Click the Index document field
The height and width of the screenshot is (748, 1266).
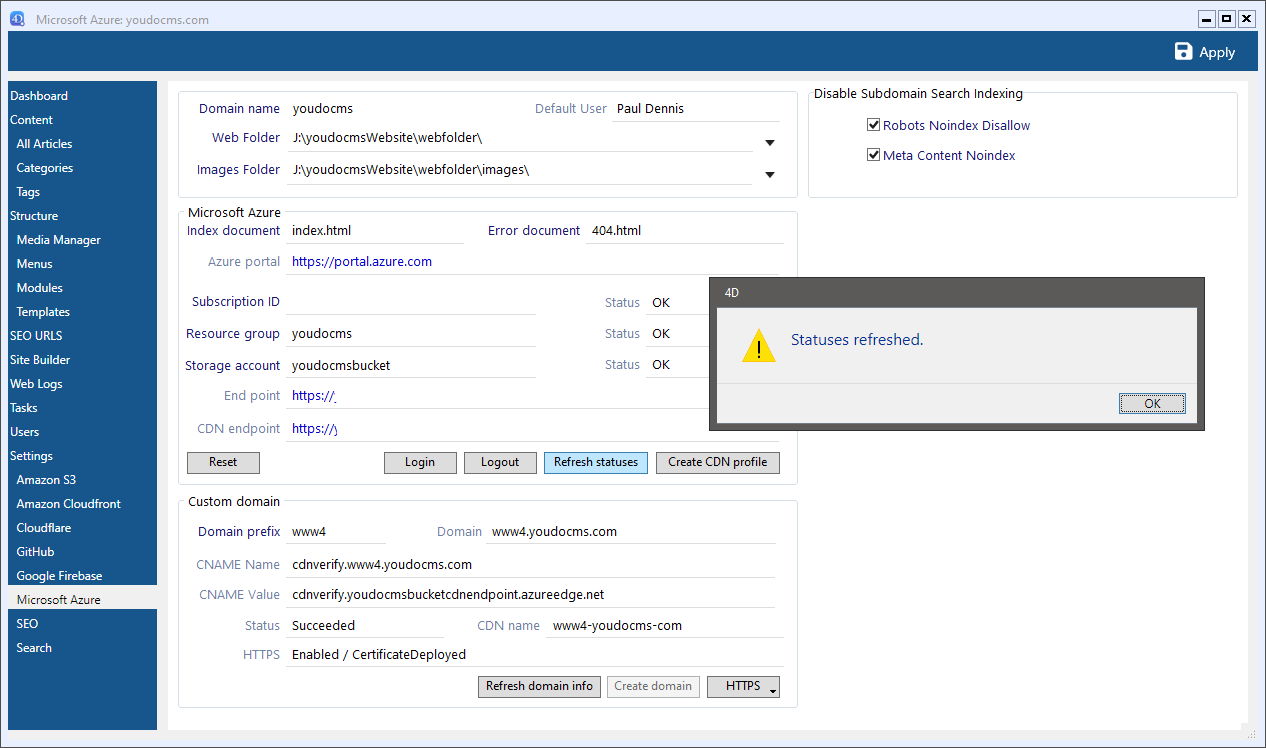pyautogui.click(x=375, y=231)
